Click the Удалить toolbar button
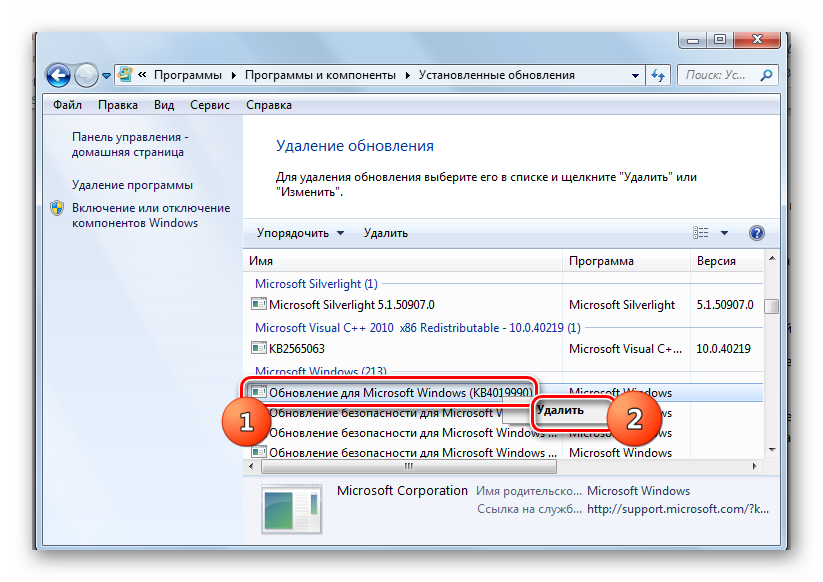 [386, 233]
